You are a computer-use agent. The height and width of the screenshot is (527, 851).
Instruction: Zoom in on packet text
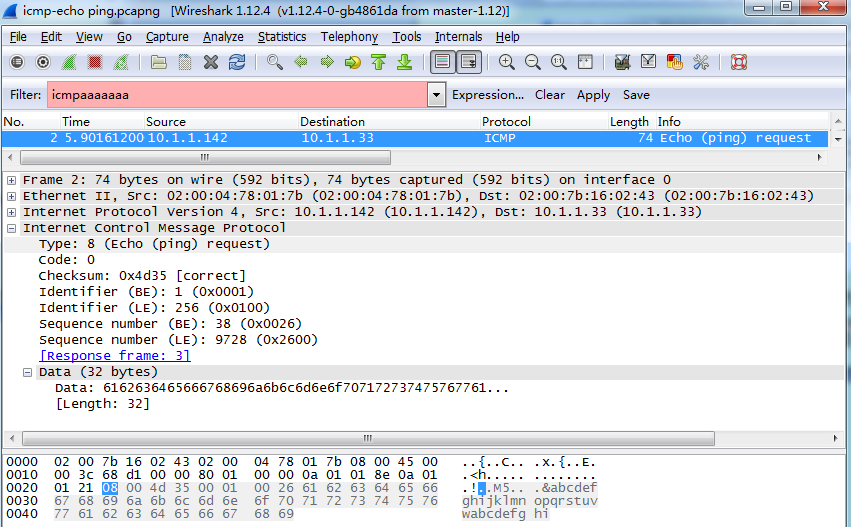[506, 62]
